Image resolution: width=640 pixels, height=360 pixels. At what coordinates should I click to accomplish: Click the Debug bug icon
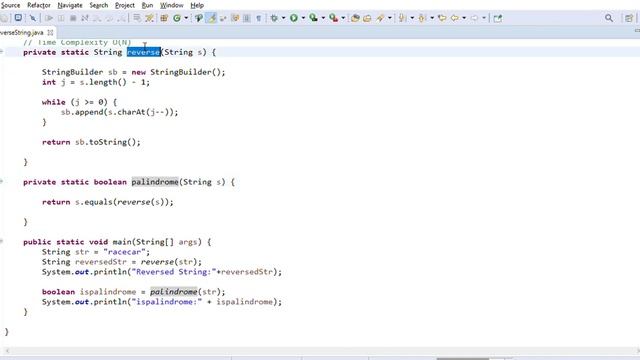tap(274, 18)
